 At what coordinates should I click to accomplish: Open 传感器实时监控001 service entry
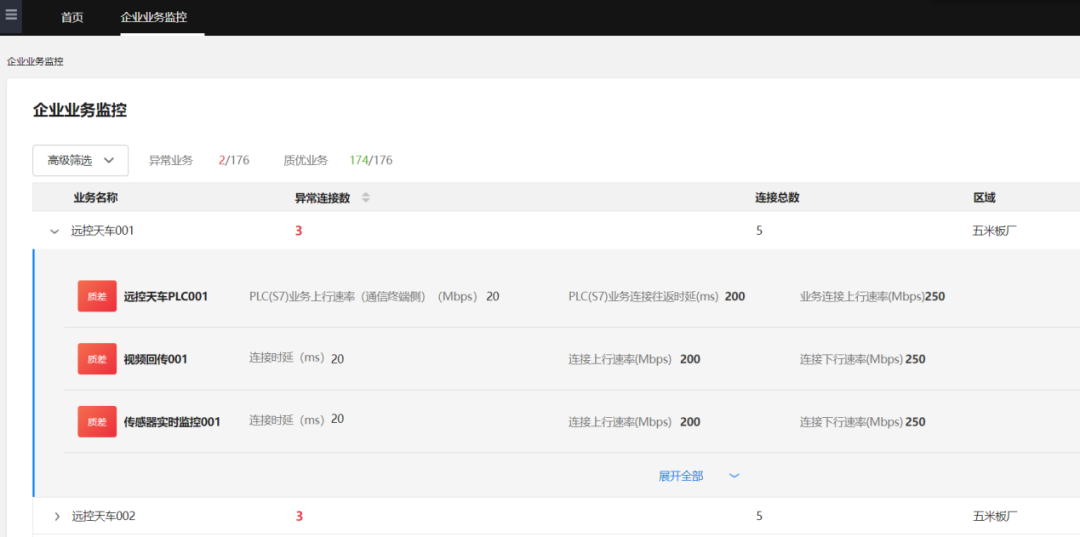click(x=172, y=421)
